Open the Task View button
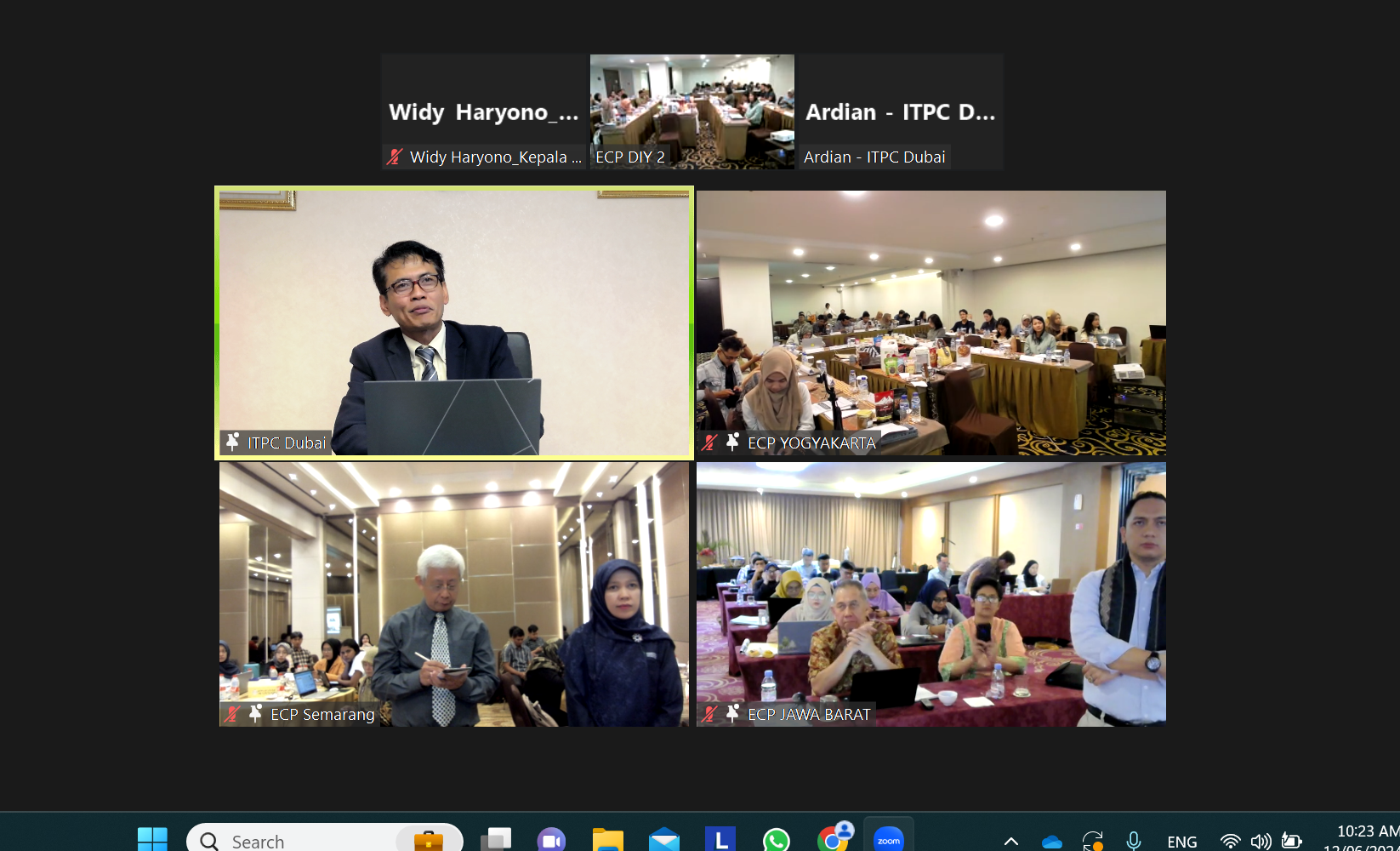This screenshot has height=851, width=1400. 495,840
